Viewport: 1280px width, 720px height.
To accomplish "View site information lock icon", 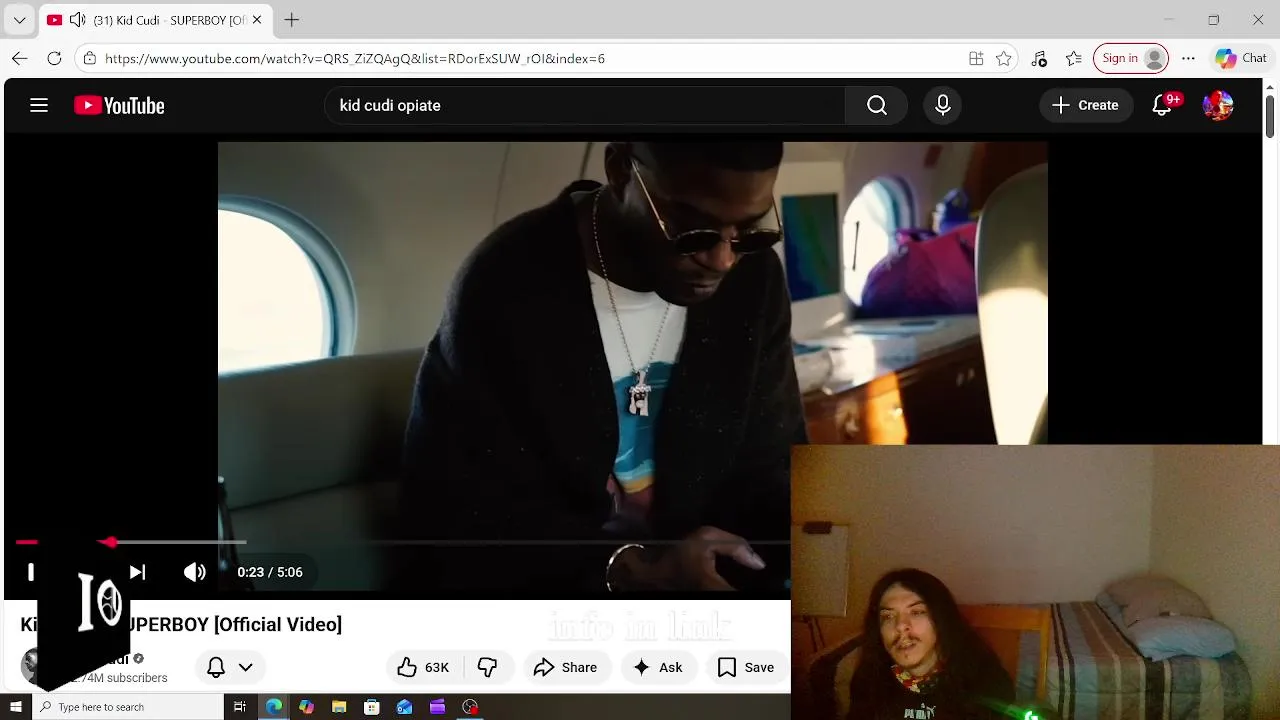I will 89,58.
